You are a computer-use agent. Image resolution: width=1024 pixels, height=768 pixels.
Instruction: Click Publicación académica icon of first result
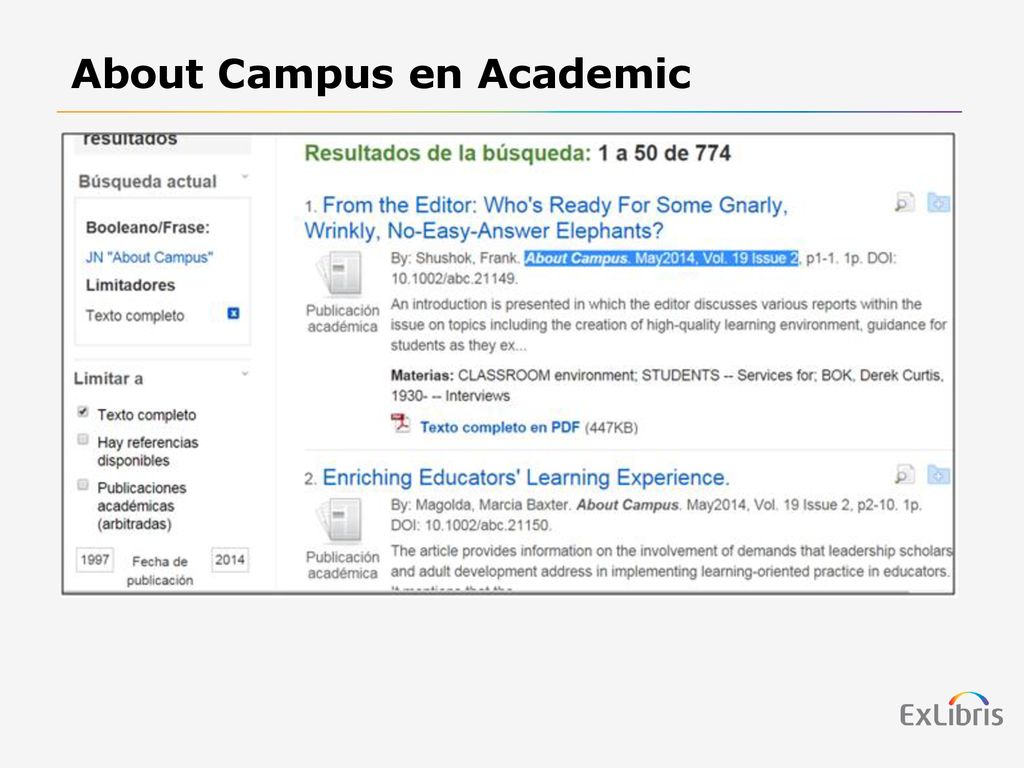340,274
